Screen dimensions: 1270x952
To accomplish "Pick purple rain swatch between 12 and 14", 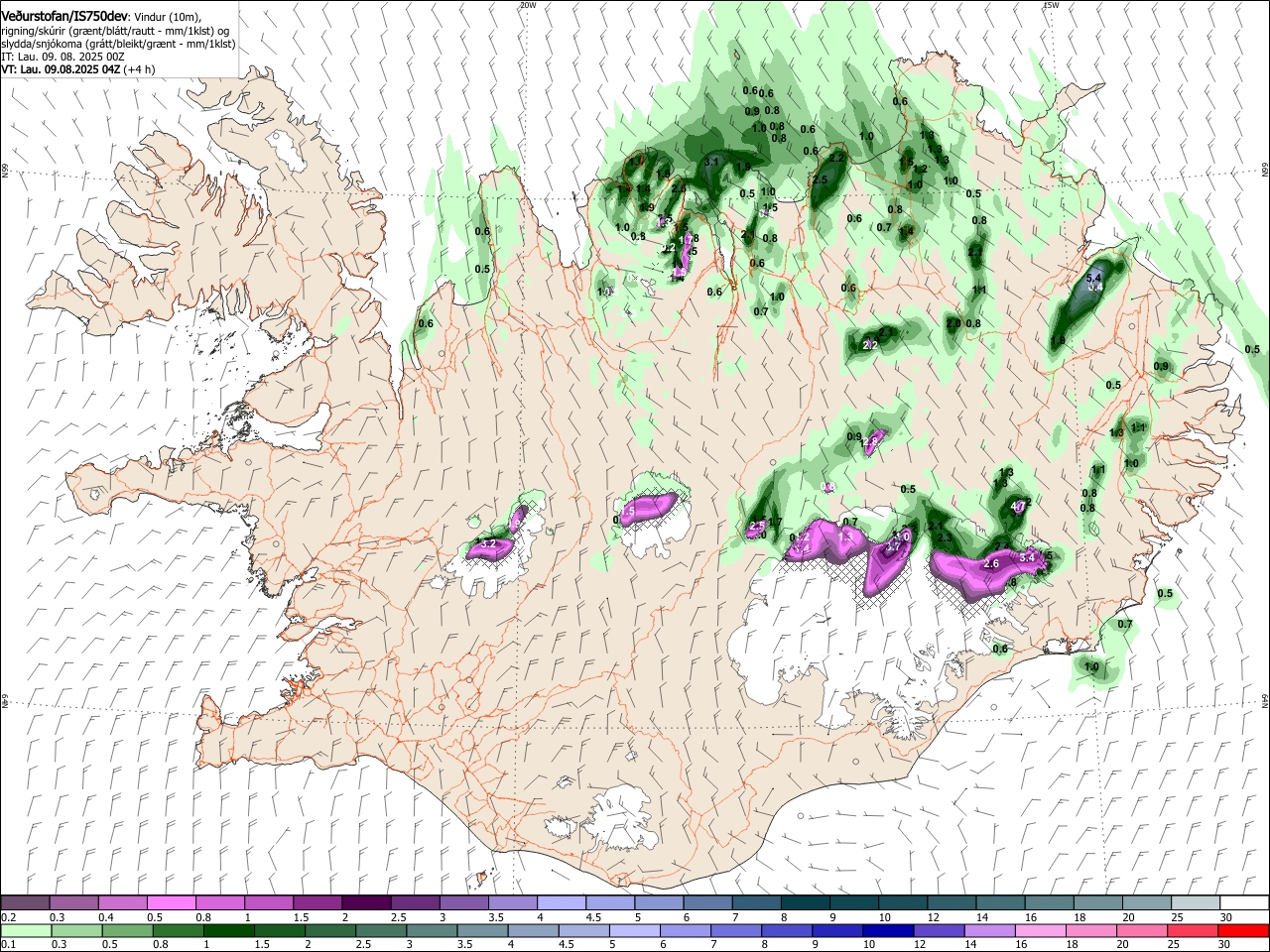I will [940, 931].
